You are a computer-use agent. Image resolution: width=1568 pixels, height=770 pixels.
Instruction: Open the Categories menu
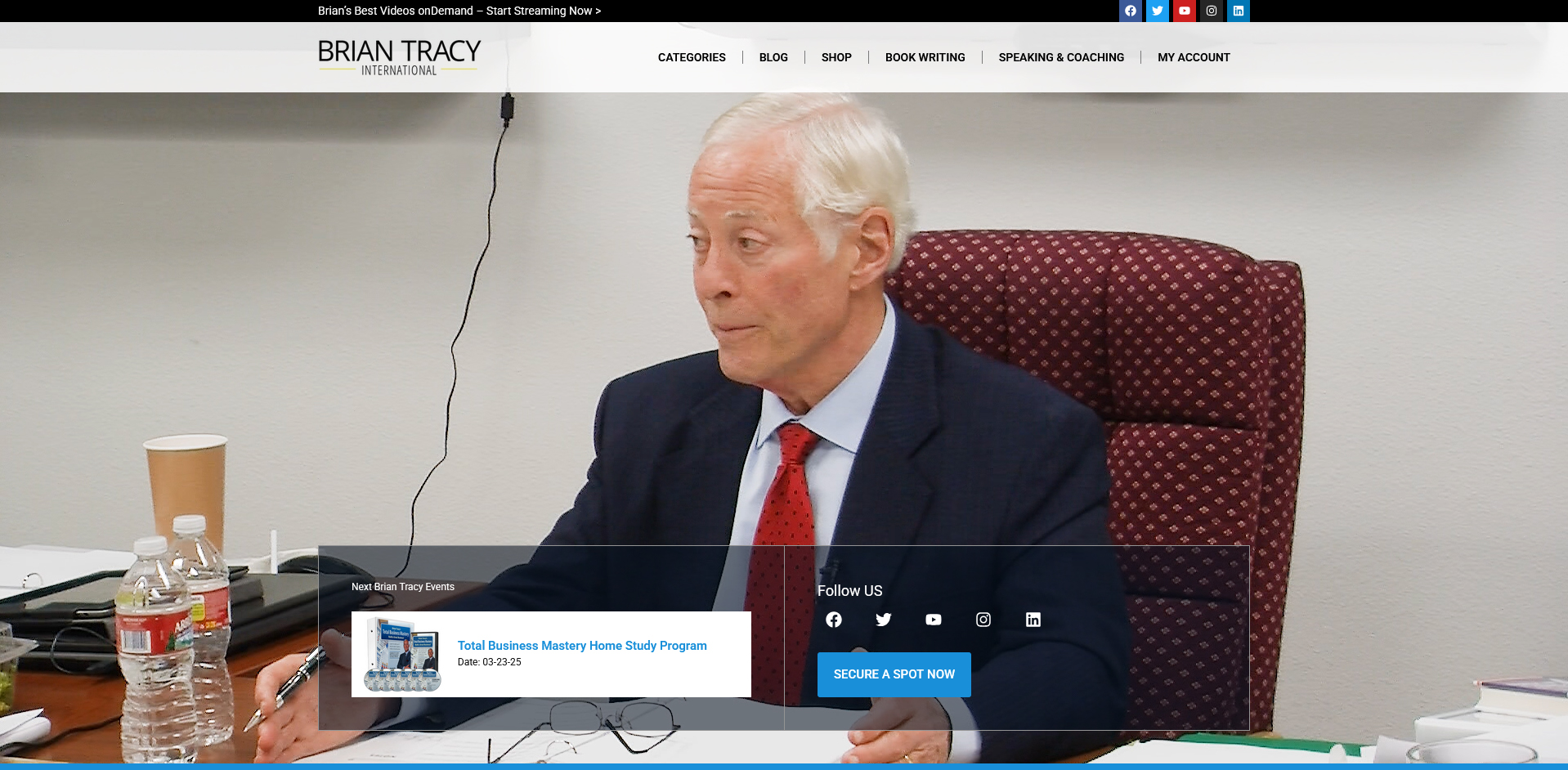click(x=691, y=57)
